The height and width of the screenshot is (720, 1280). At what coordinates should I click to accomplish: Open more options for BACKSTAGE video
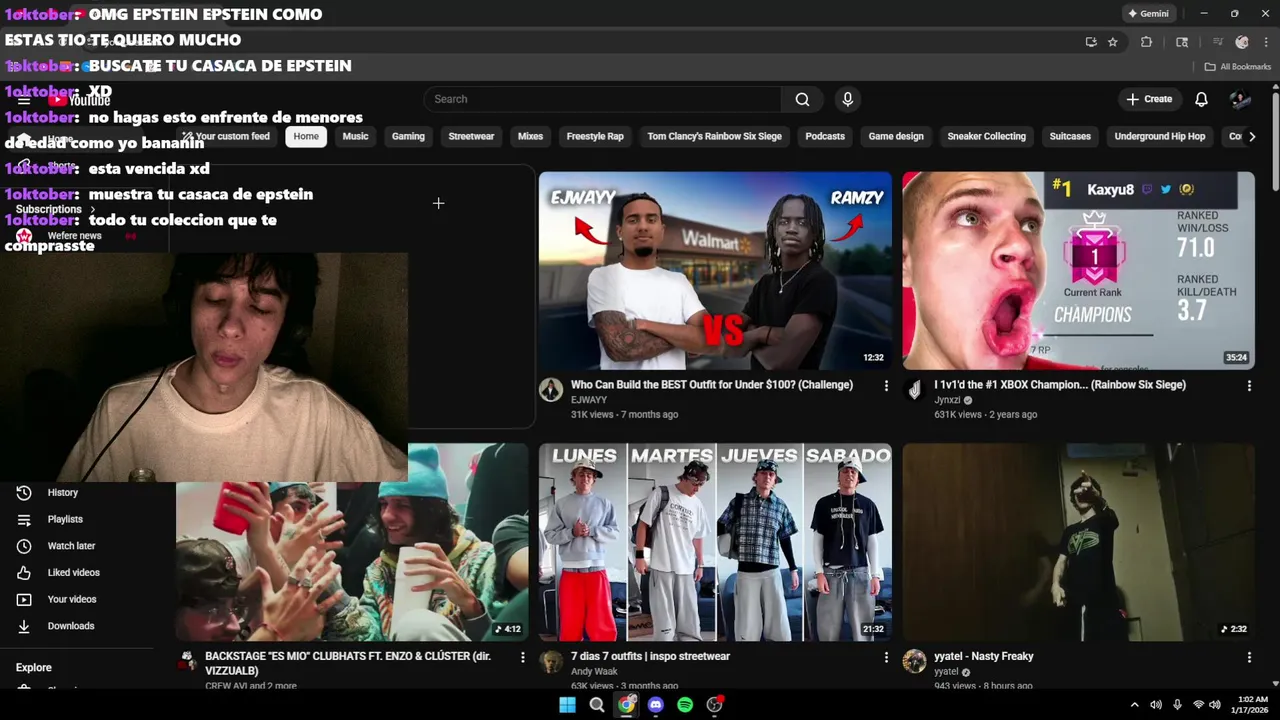tap(522, 657)
